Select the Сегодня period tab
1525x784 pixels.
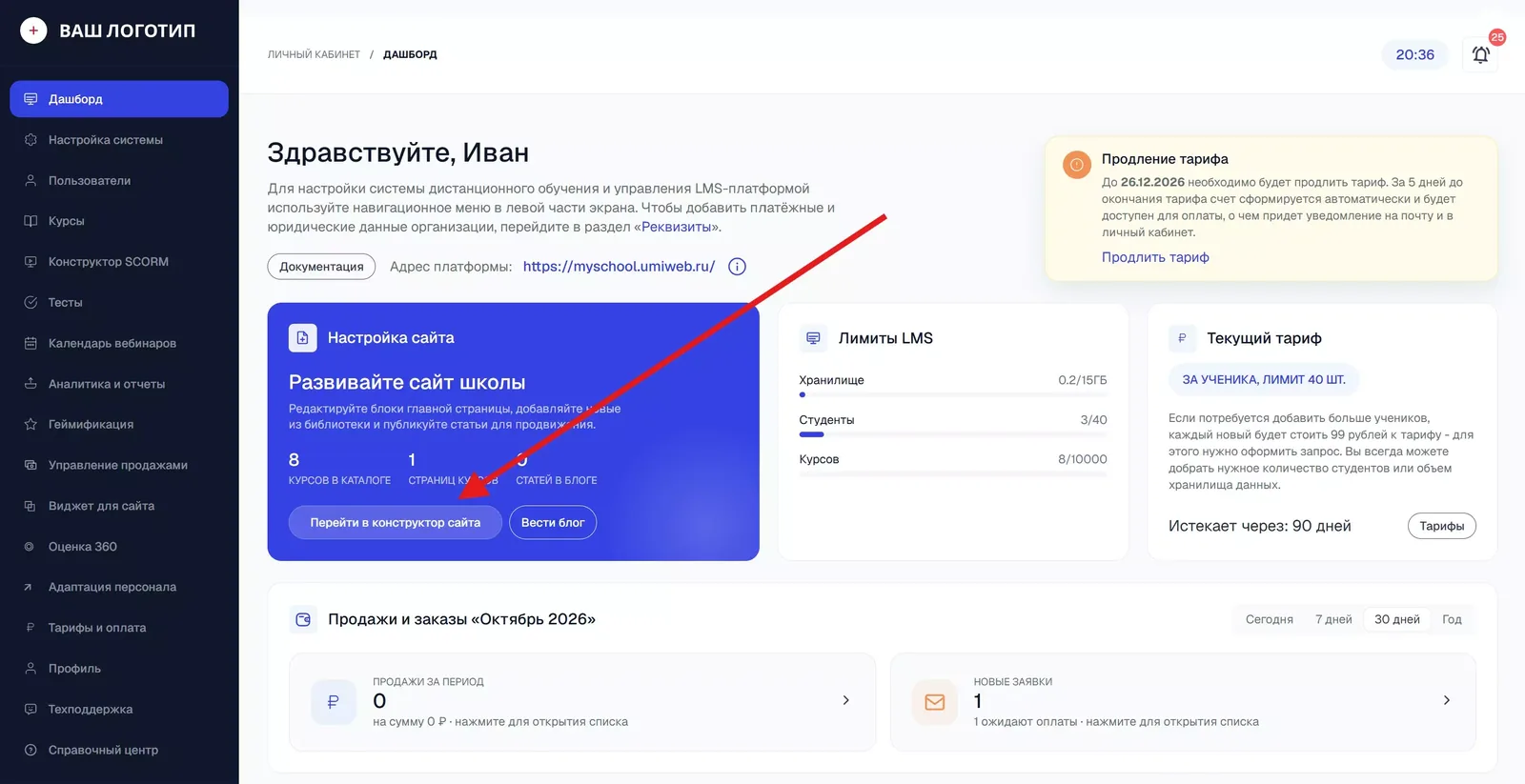(x=1270, y=619)
